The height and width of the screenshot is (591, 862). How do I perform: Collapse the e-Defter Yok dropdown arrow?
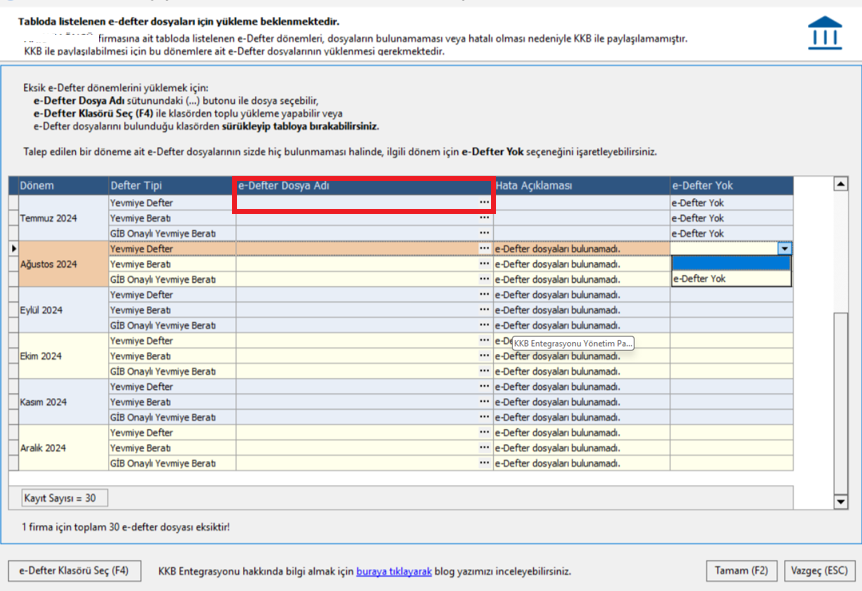[x=784, y=248]
